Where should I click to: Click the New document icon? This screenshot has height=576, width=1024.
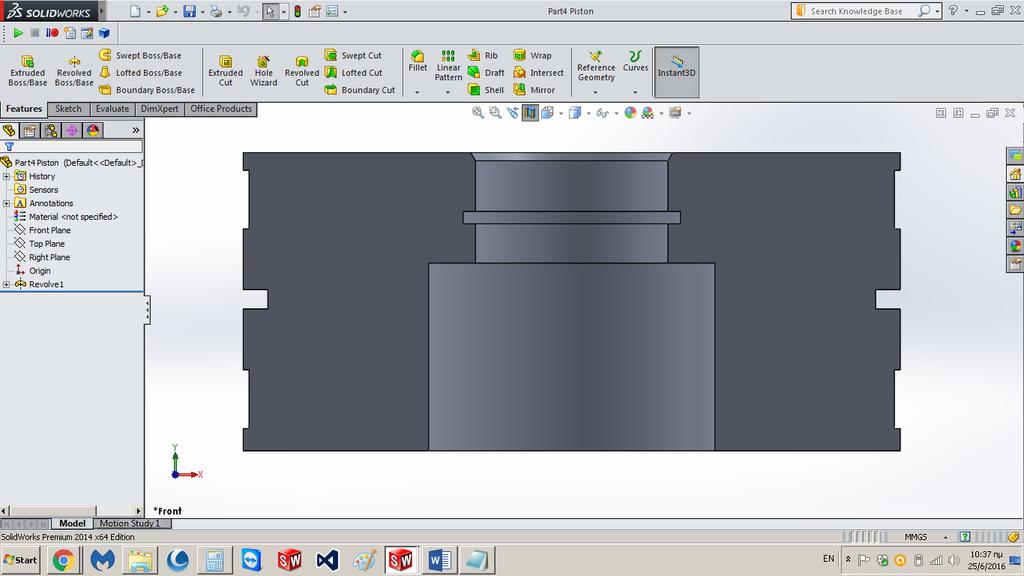(135, 11)
